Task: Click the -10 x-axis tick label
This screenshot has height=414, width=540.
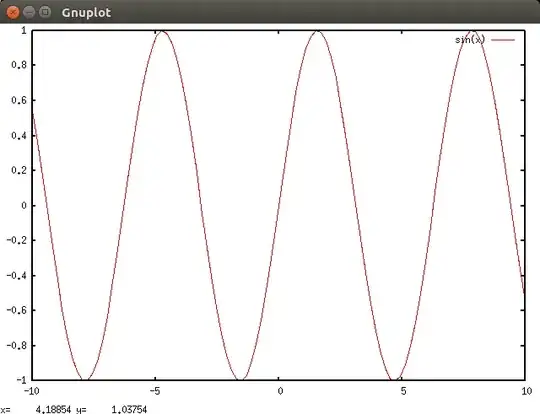Action: click(32, 391)
